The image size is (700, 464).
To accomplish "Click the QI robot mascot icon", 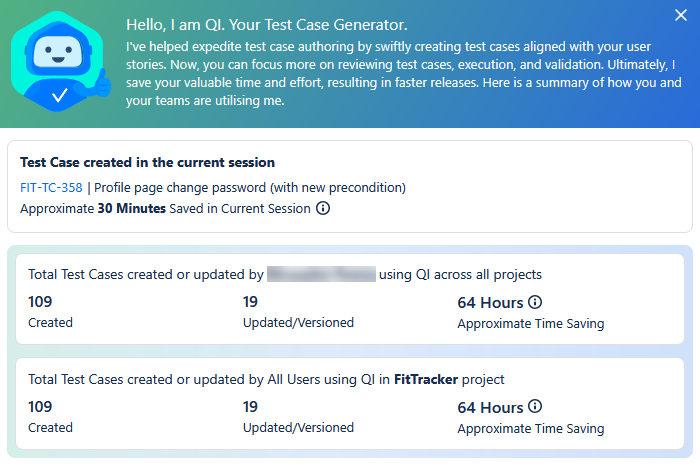I will tap(59, 62).
